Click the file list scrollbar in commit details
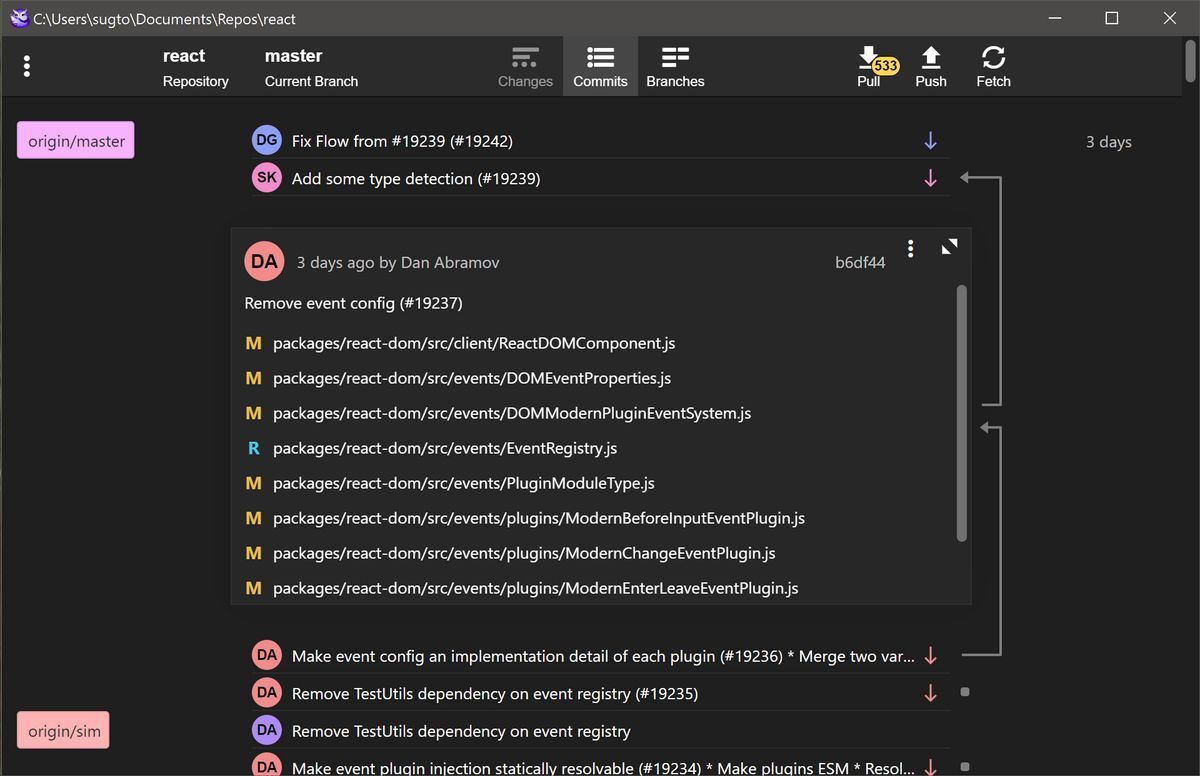The width and height of the screenshot is (1200, 776). (962, 413)
